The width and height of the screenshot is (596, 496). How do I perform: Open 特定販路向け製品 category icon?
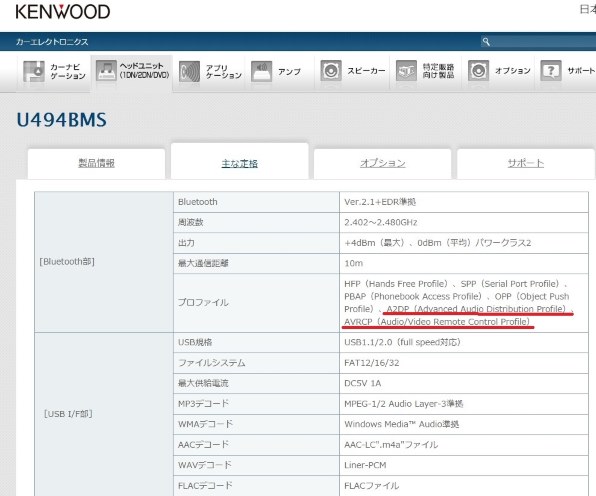coord(406,71)
